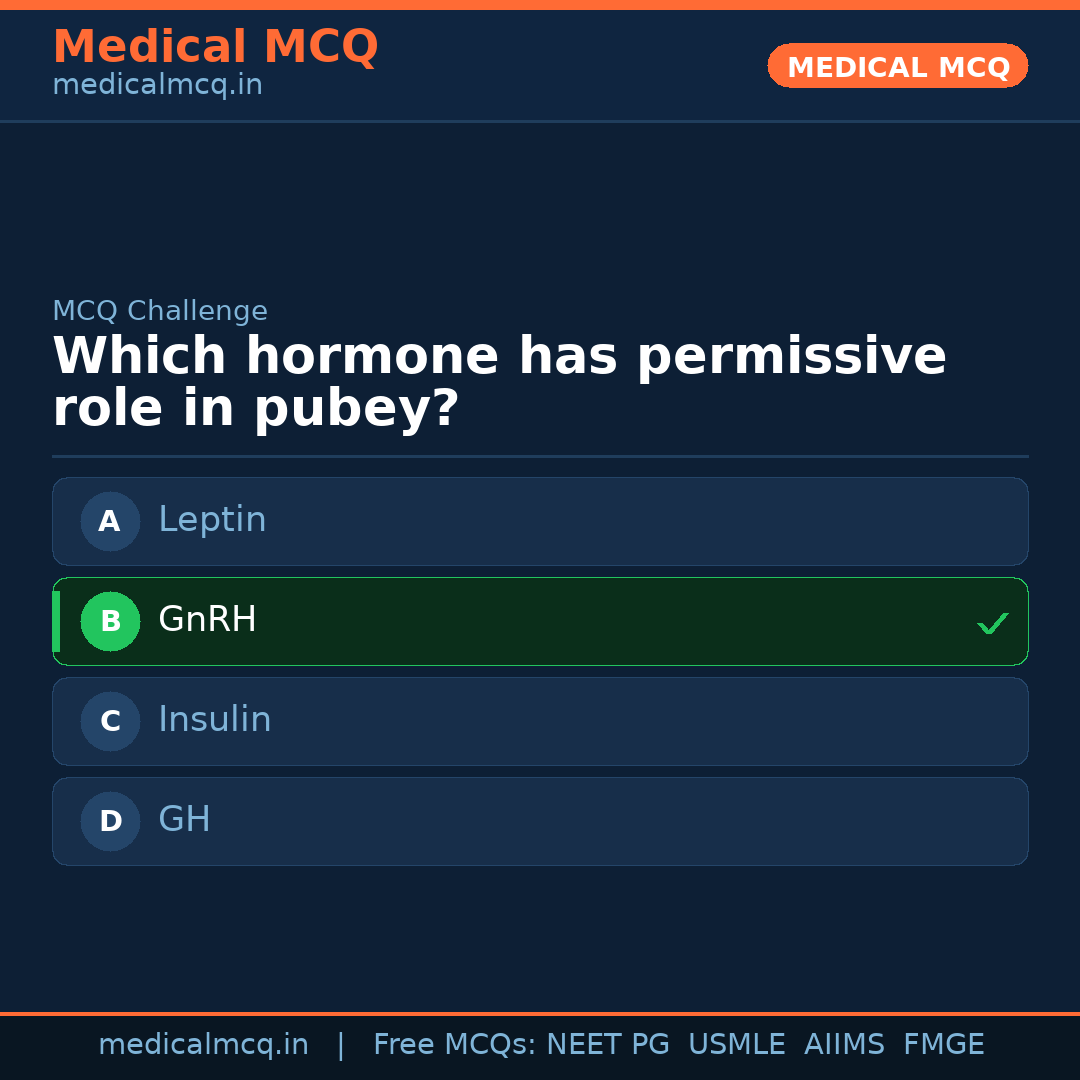Viewport: 1080px width, 1080px height.
Task: Click the large orange Medical MCQ title
Action: coord(215,46)
